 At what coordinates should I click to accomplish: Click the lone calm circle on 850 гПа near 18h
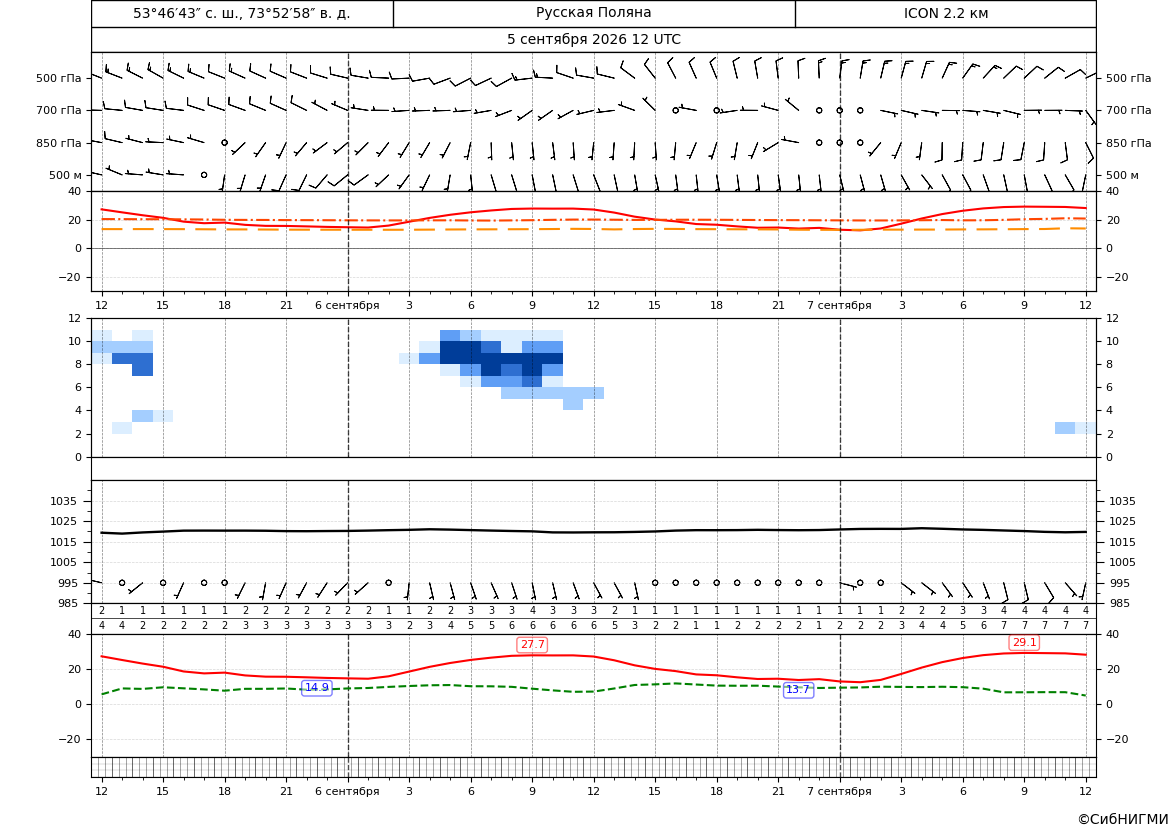tap(224, 142)
